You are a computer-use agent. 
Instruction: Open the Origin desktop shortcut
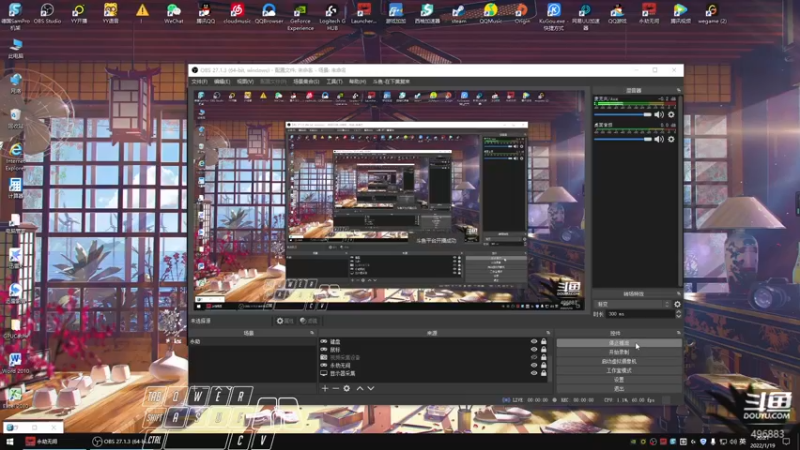tap(521, 13)
